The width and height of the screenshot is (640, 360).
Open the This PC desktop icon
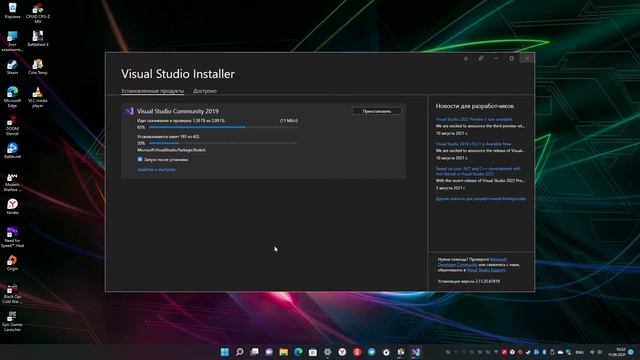tap(12, 41)
